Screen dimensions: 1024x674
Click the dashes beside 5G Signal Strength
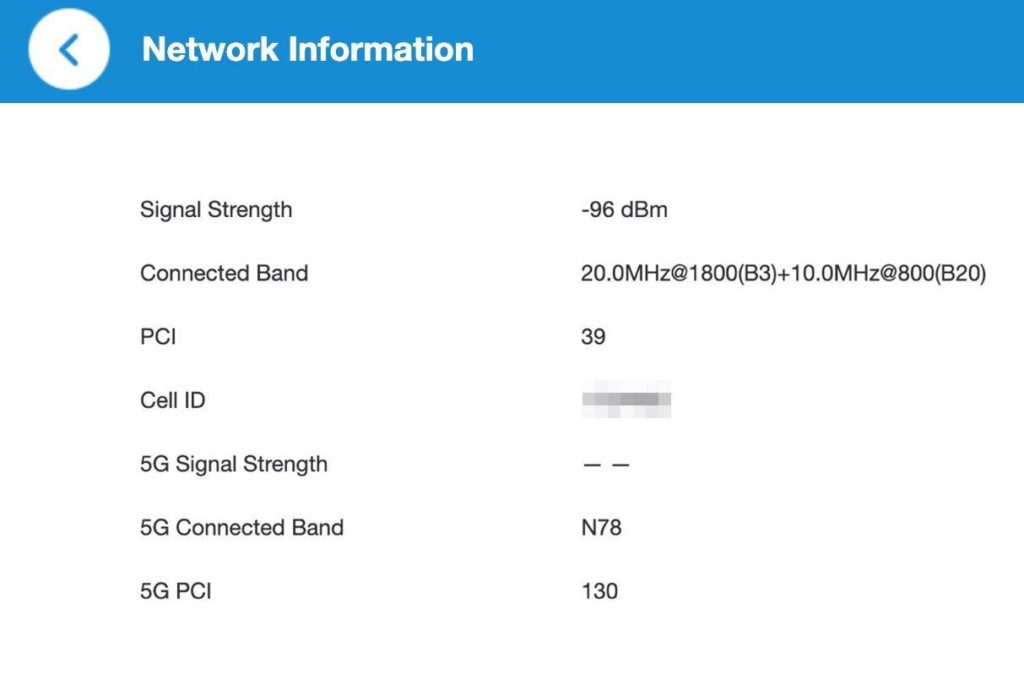coord(606,465)
